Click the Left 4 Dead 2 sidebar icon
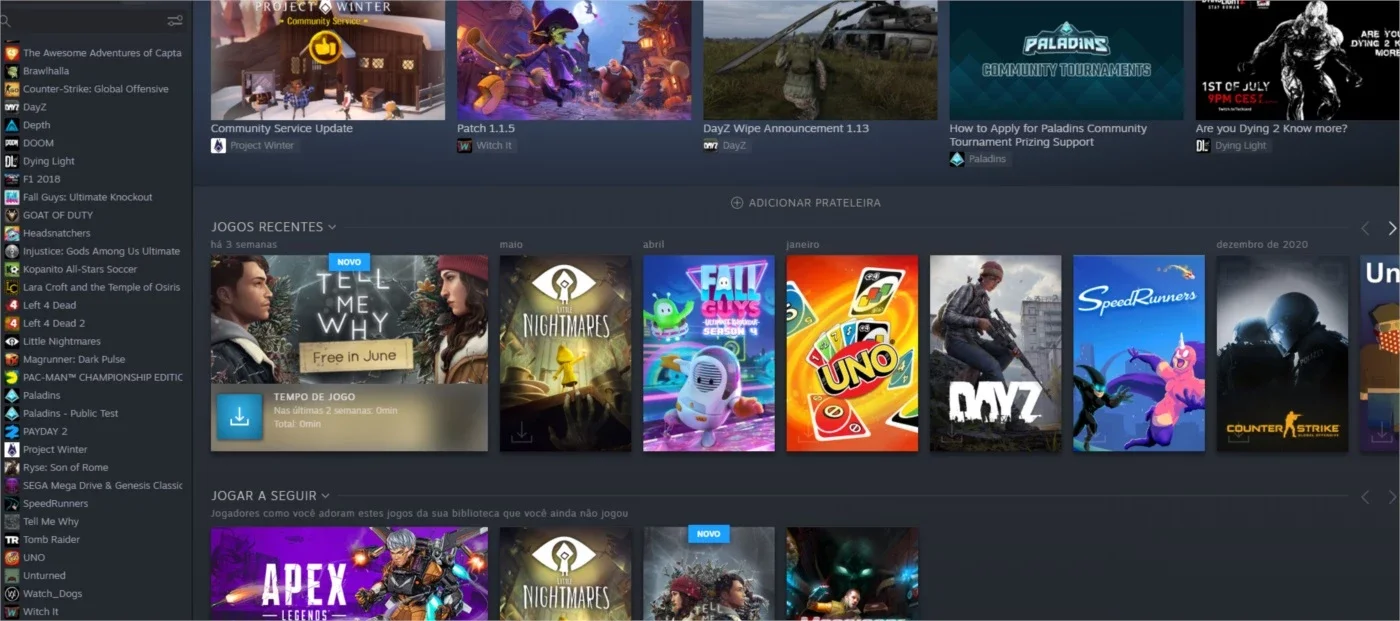Screen dimensions: 1400x621 (12, 323)
